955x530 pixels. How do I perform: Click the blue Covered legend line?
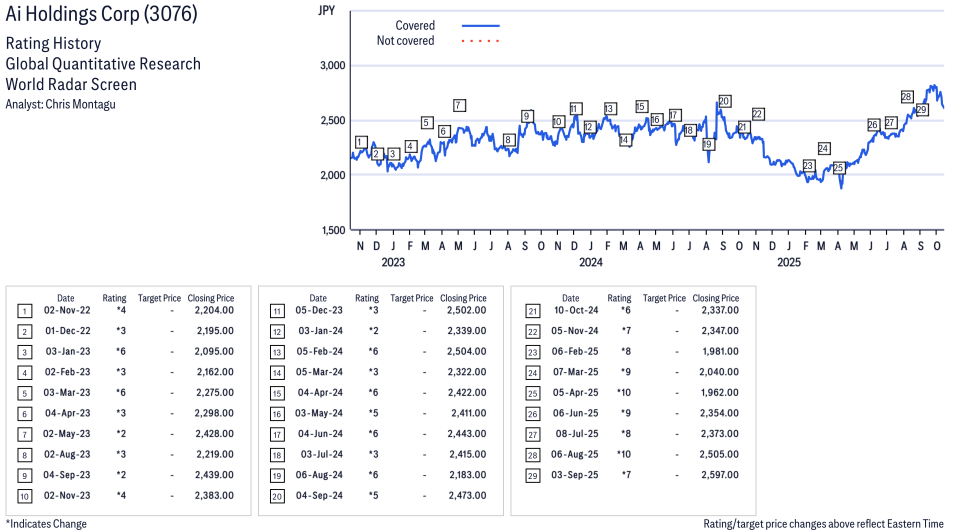click(x=480, y=26)
